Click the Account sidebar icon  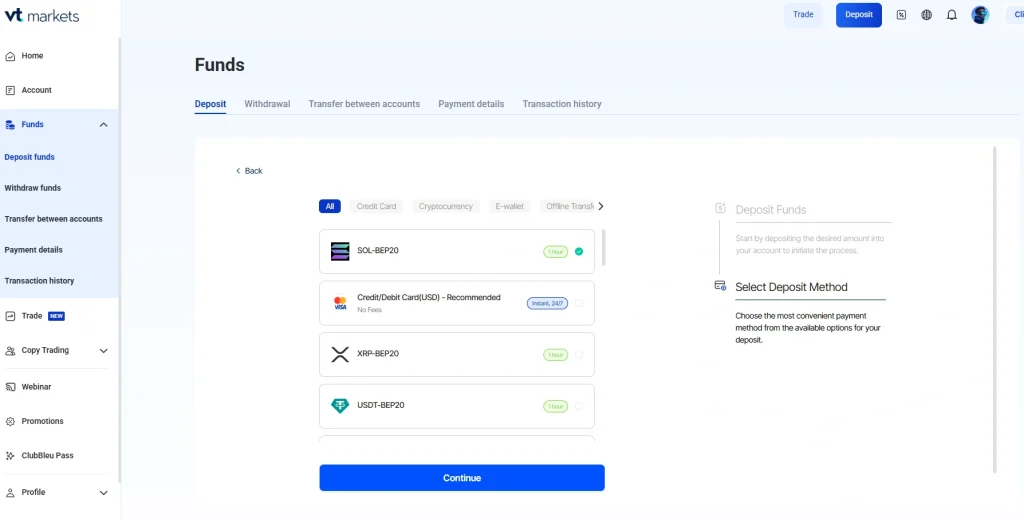tap(10, 90)
